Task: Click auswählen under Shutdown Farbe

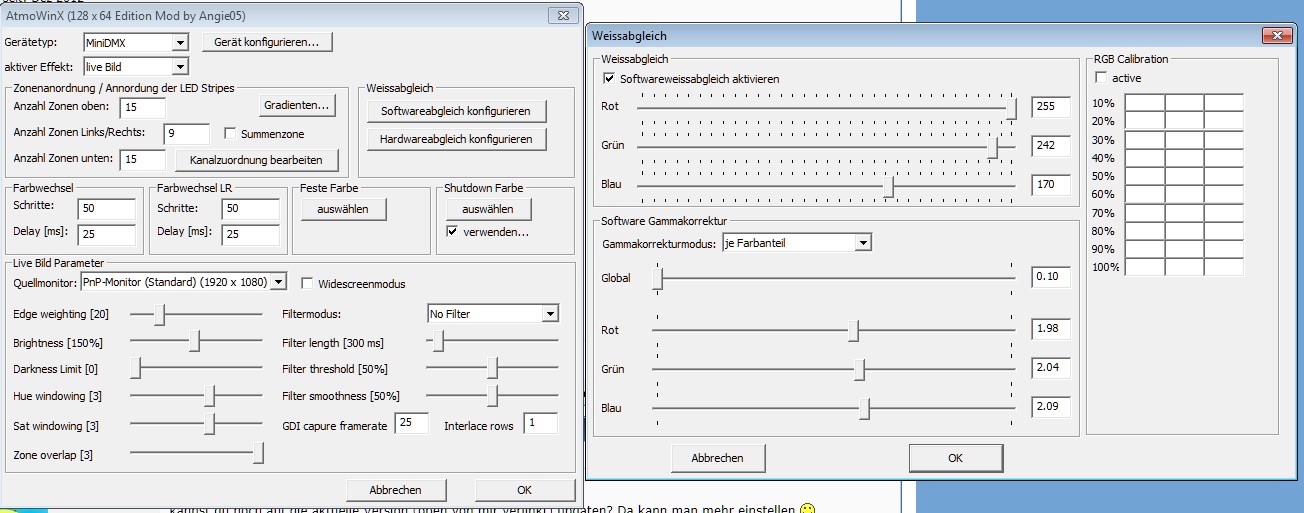Action: 488,209
